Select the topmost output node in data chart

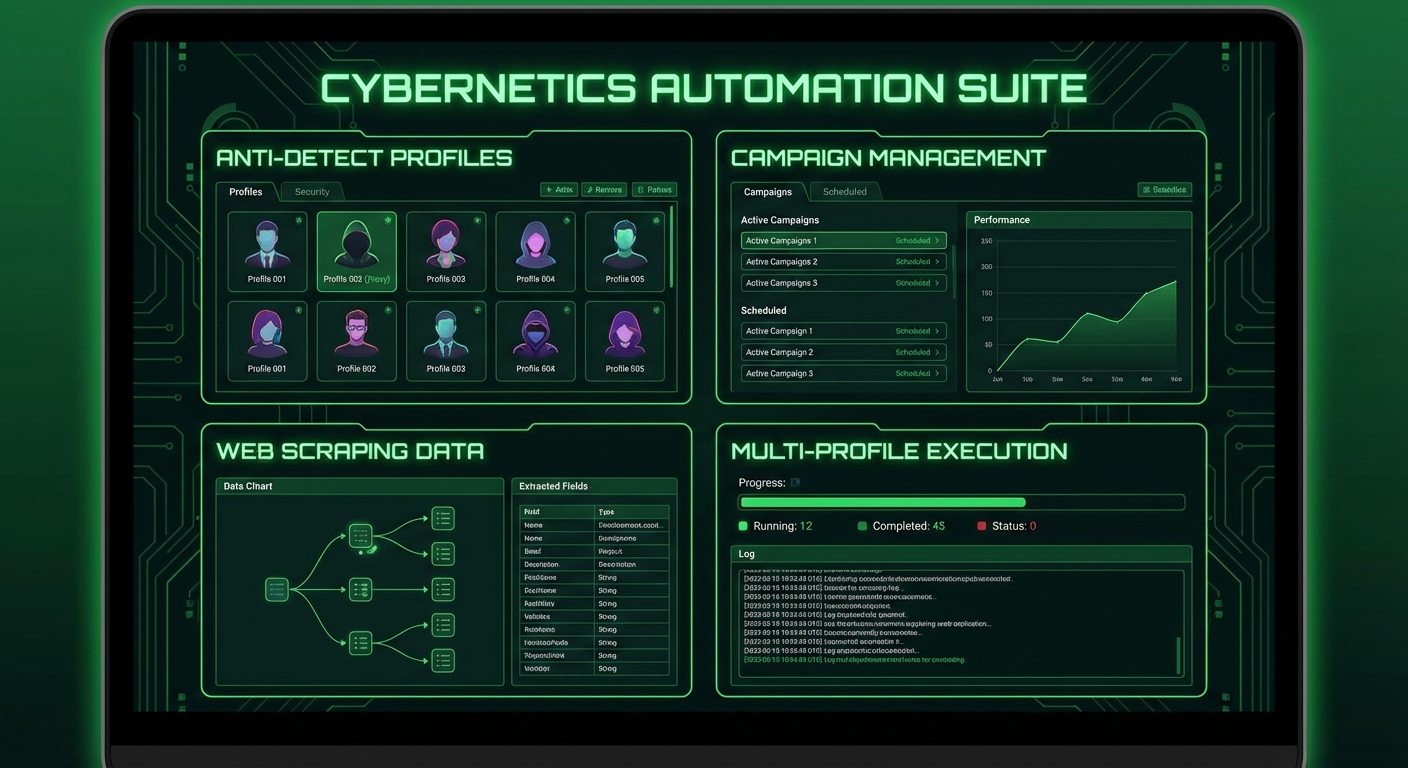443,518
